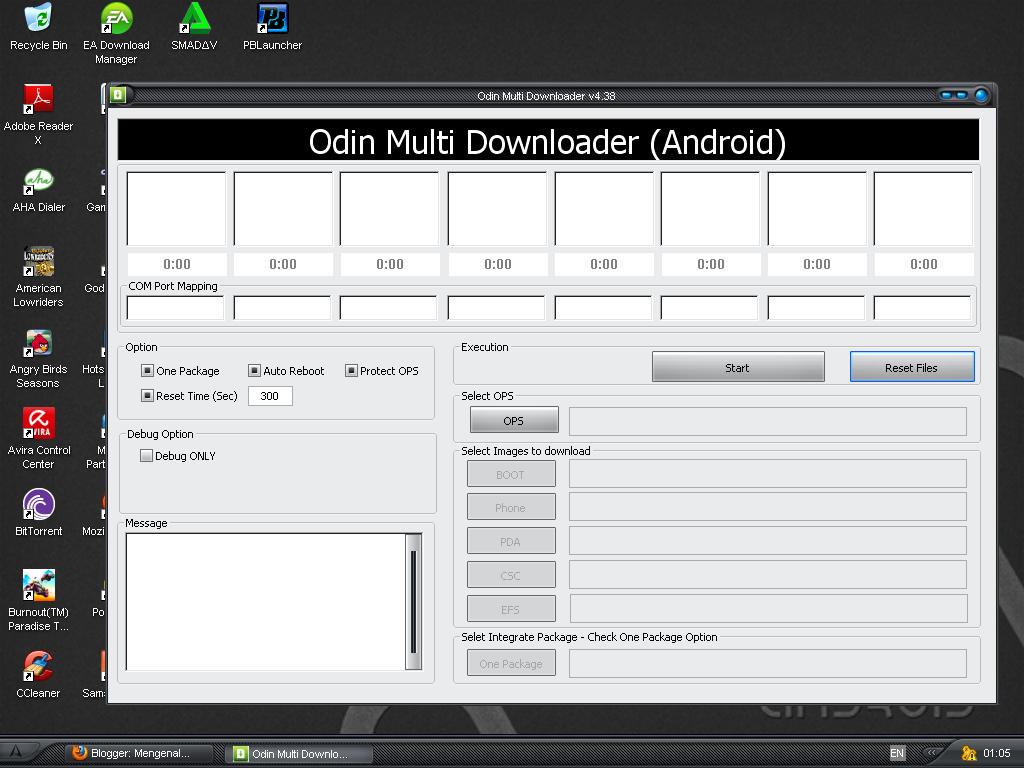Minimize the Odin Multi Downloader window
This screenshot has width=1024, height=768.
pyautogui.click(x=946, y=95)
